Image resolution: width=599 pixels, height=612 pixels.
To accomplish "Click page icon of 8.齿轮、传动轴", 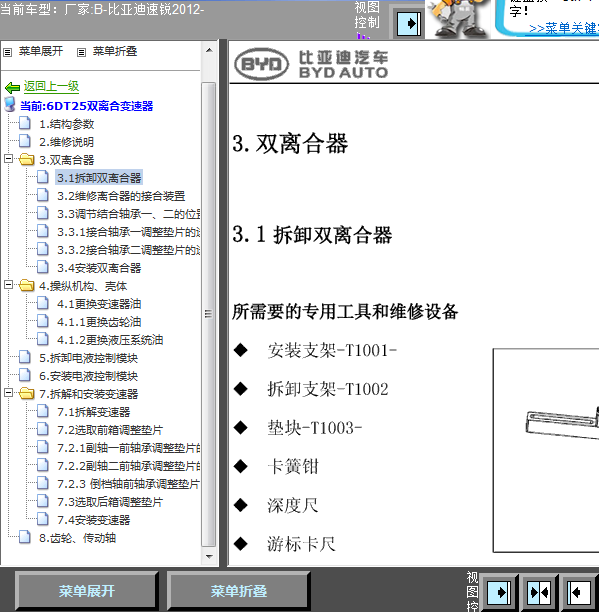I will click(25, 537).
